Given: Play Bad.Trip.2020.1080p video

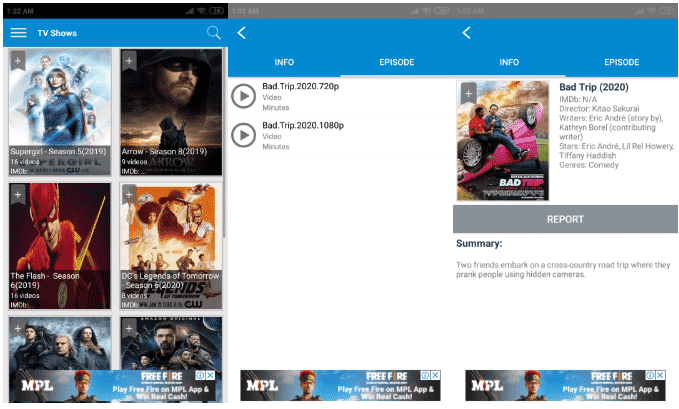Looking at the screenshot, I should 243,135.
